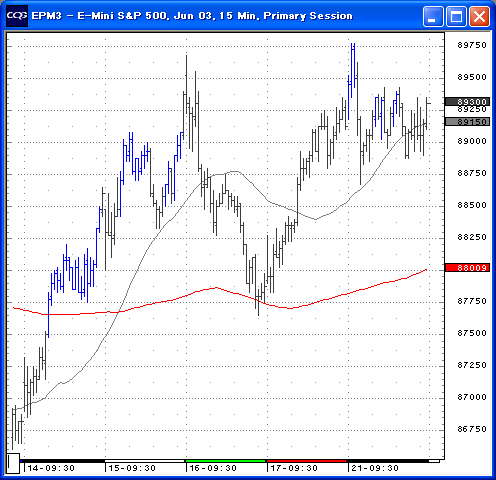Click the 88500 price scale label
Image resolution: width=496 pixels, height=480 pixels.
472,205
